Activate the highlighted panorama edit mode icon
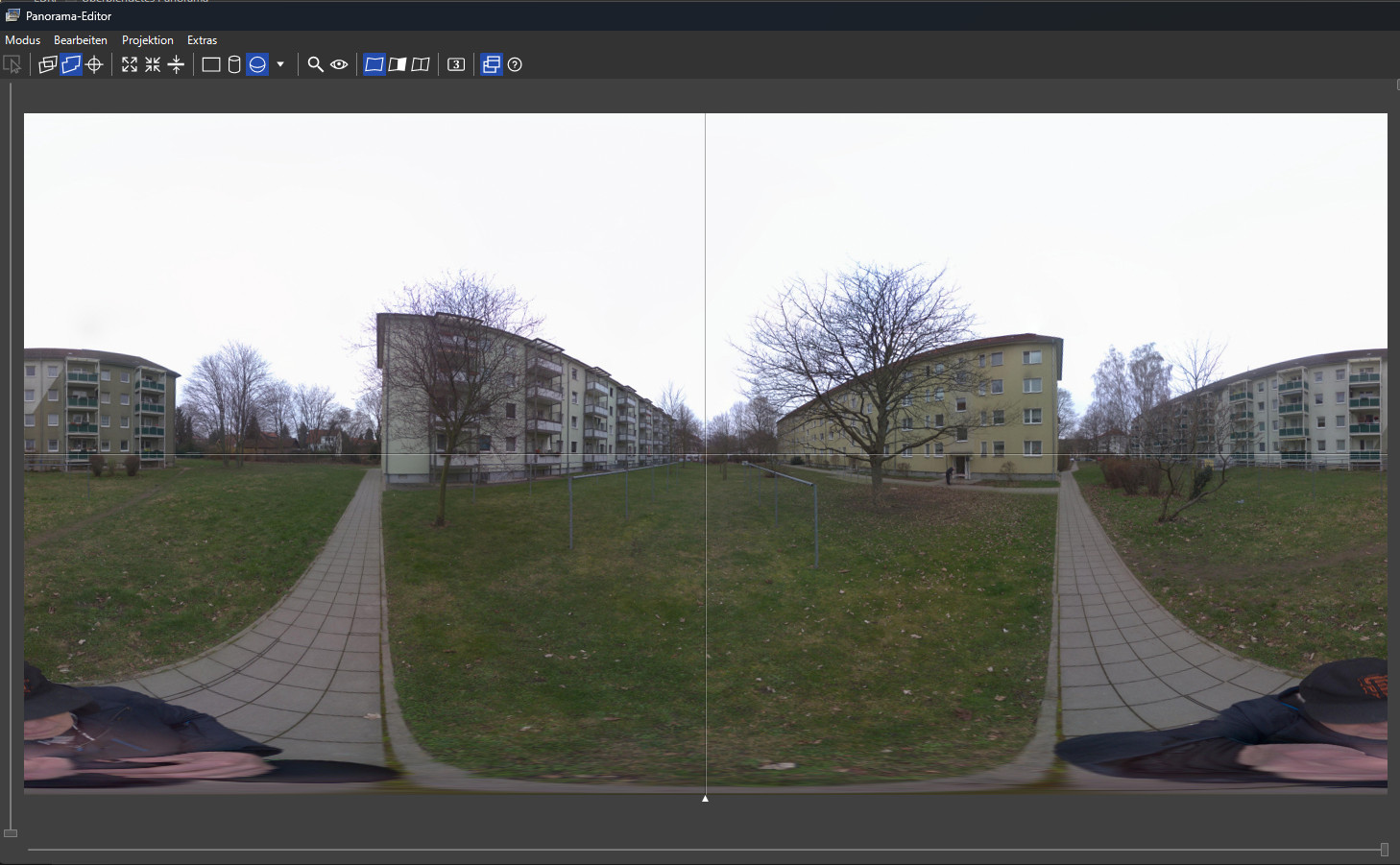The image size is (1400, 865). click(x=71, y=64)
